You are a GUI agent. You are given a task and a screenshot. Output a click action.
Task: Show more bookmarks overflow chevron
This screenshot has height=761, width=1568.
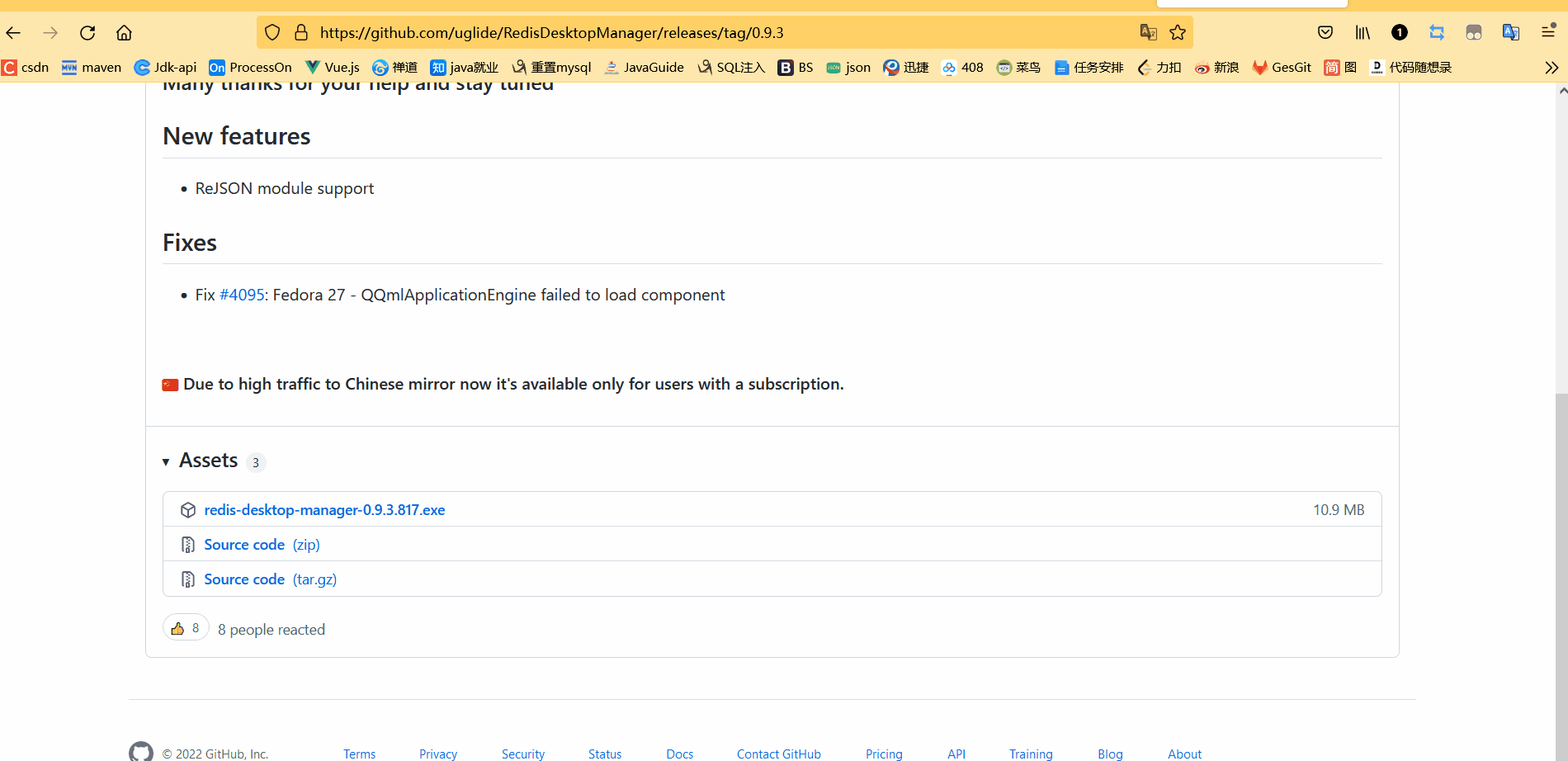pos(1551,68)
